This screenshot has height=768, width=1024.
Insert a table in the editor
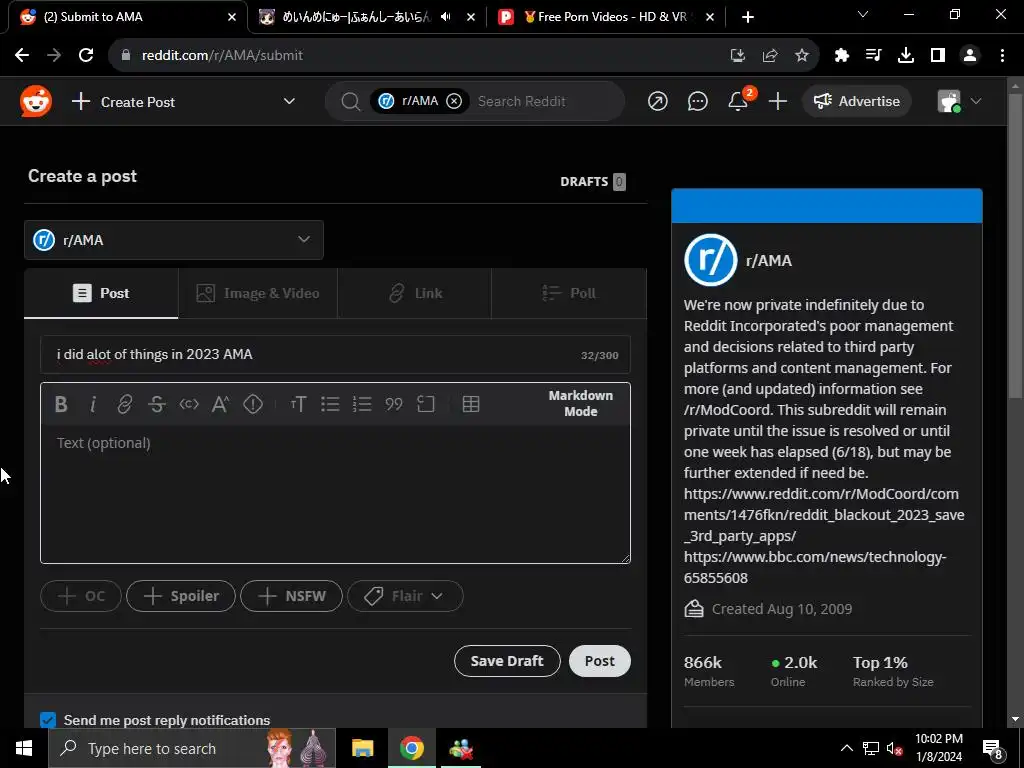471,404
